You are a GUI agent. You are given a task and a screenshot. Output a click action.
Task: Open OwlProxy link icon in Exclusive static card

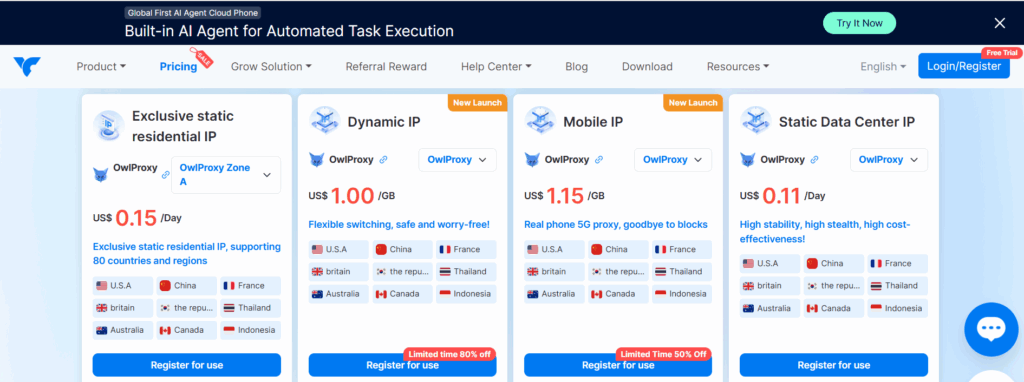tap(166, 175)
